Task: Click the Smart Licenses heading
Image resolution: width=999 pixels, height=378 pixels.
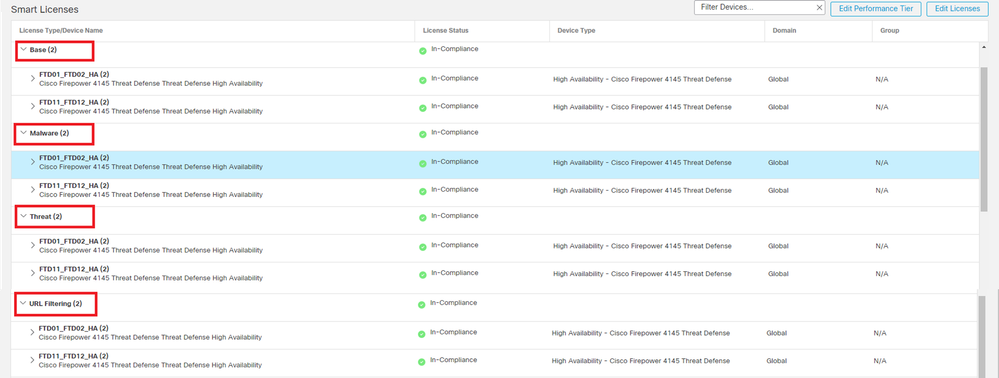Action: pyautogui.click(x=45, y=10)
